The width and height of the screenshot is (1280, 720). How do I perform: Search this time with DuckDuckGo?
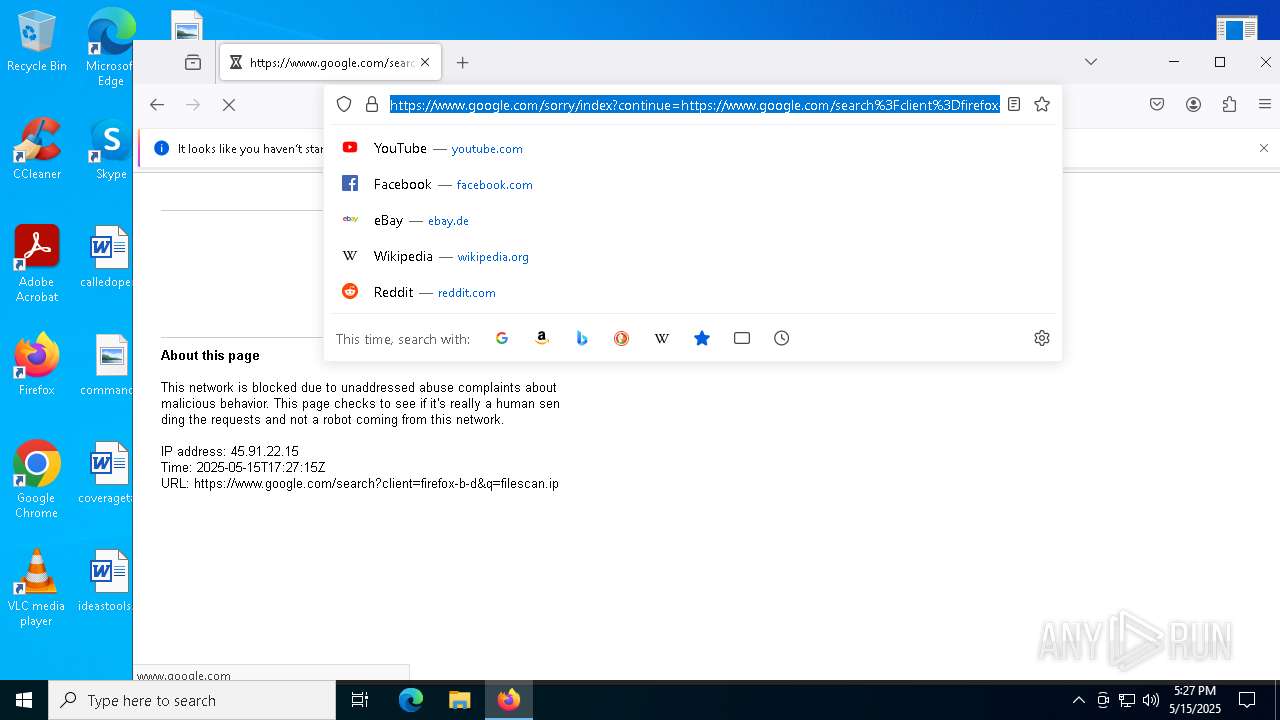[x=622, y=338]
